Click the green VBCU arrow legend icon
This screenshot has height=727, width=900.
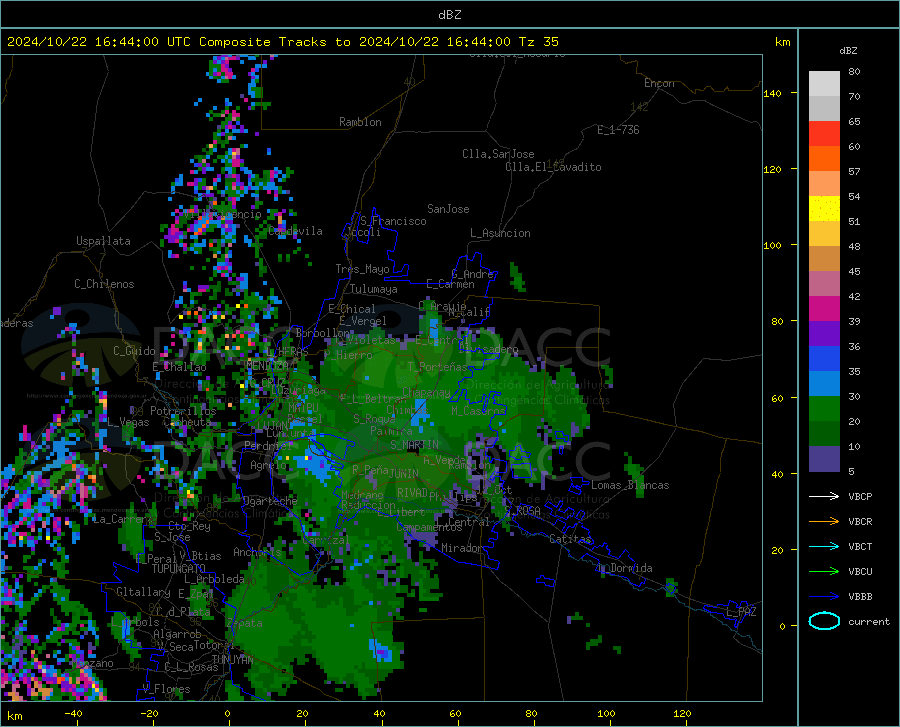[x=824, y=572]
